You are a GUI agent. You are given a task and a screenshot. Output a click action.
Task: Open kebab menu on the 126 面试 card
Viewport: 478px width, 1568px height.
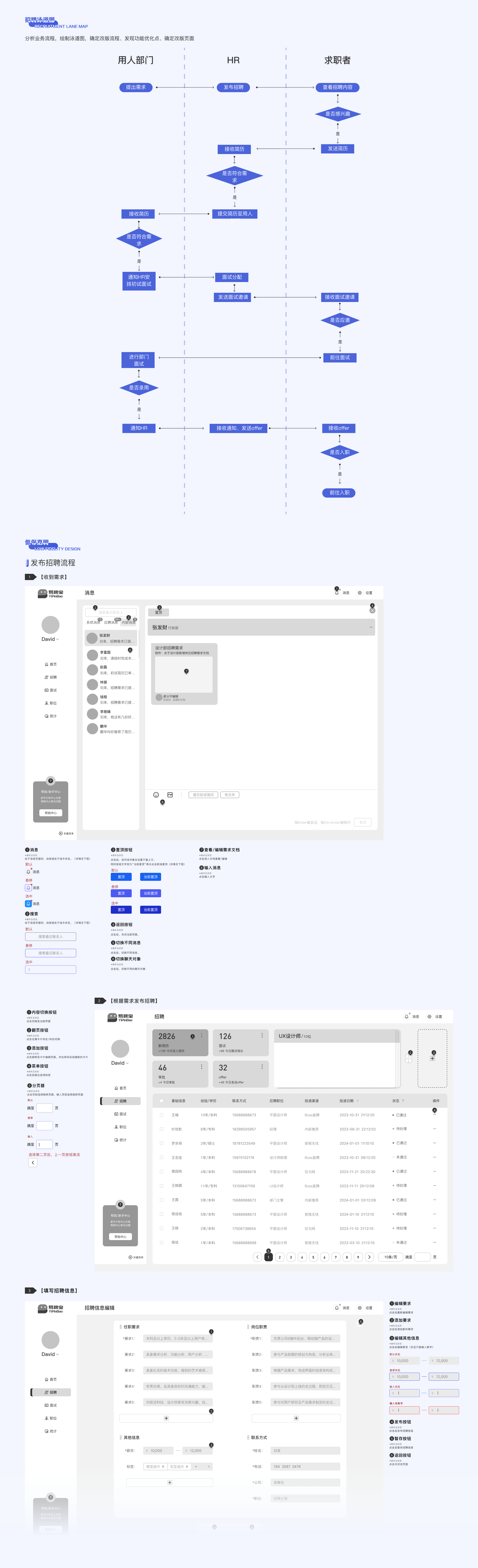(x=262, y=1035)
